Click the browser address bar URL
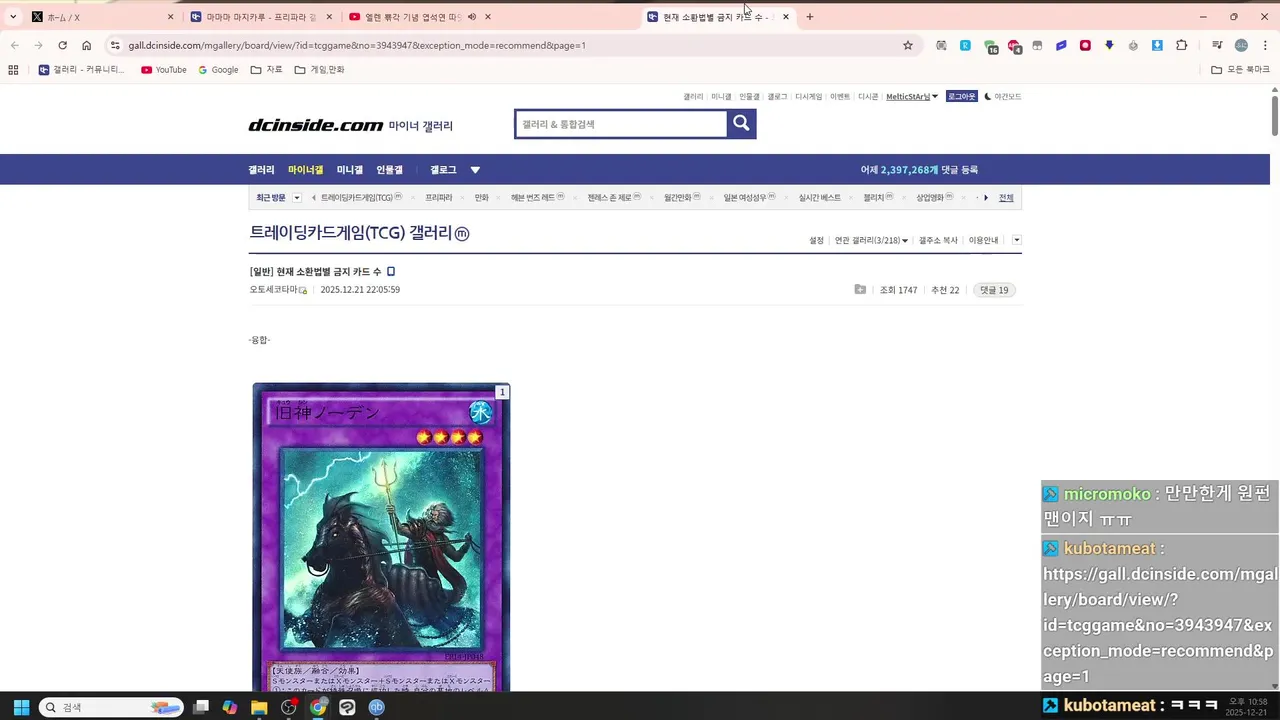1280x720 pixels. [x=357, y=45]
